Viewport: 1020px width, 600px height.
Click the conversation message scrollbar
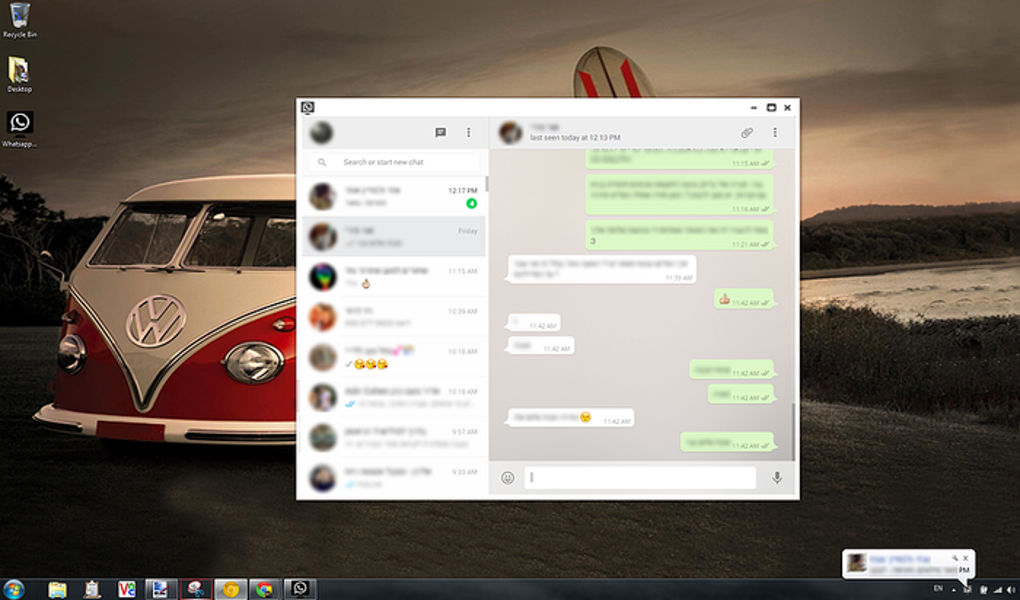tap(793, 431)
